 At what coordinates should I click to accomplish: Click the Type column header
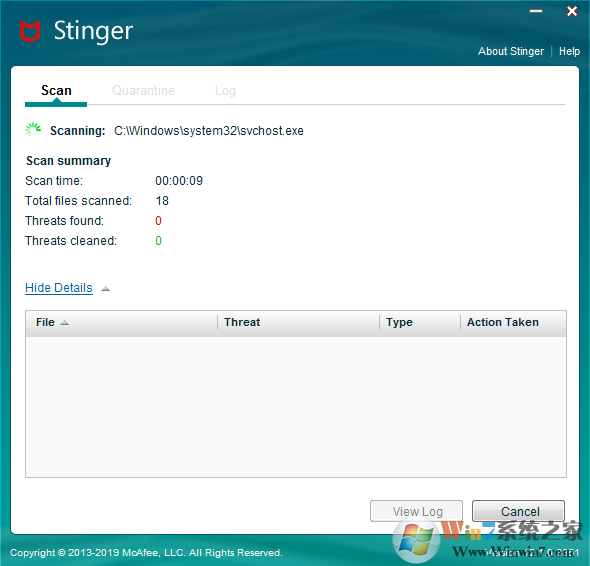coord(420,323)
